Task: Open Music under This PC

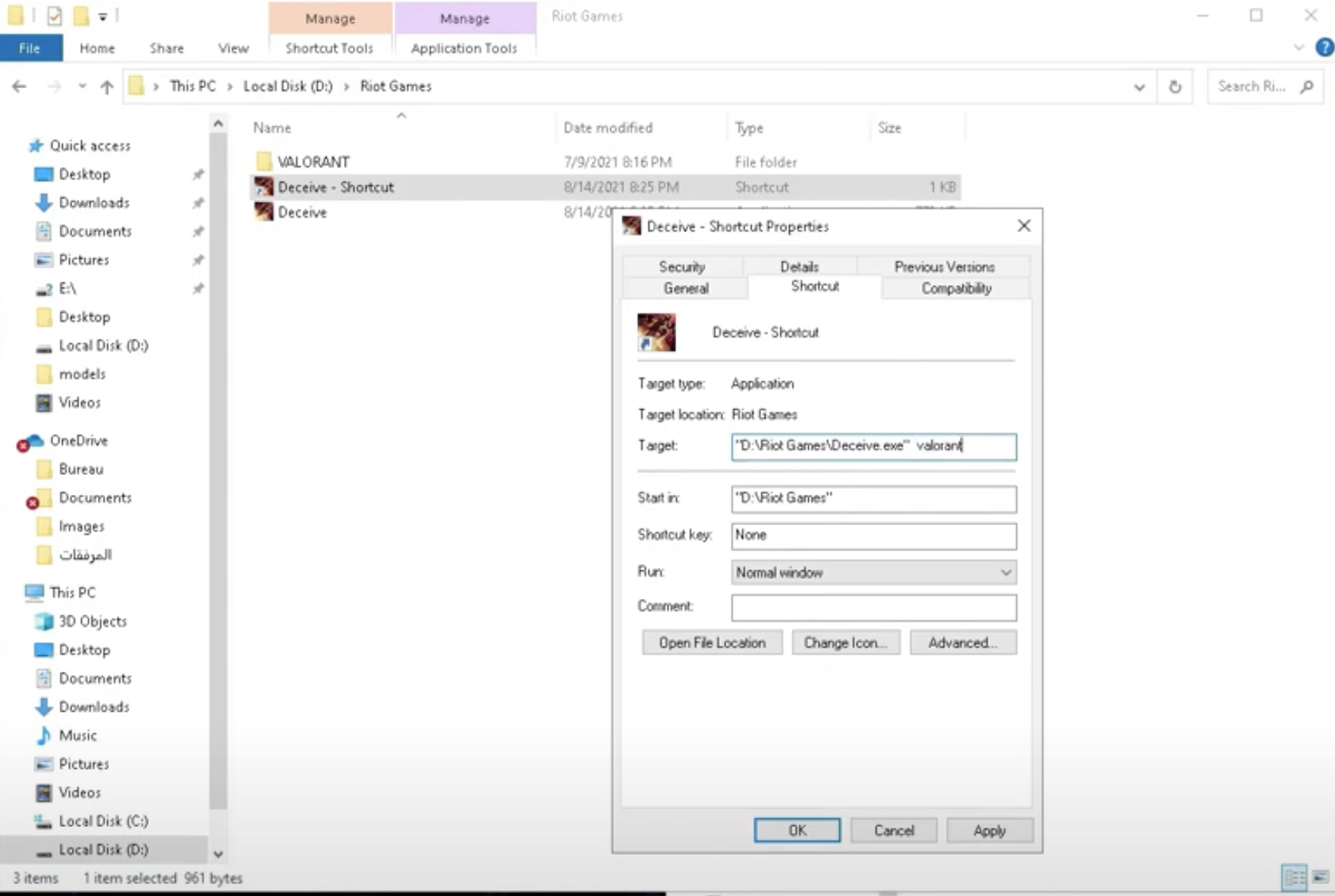Action: (77, 736)
